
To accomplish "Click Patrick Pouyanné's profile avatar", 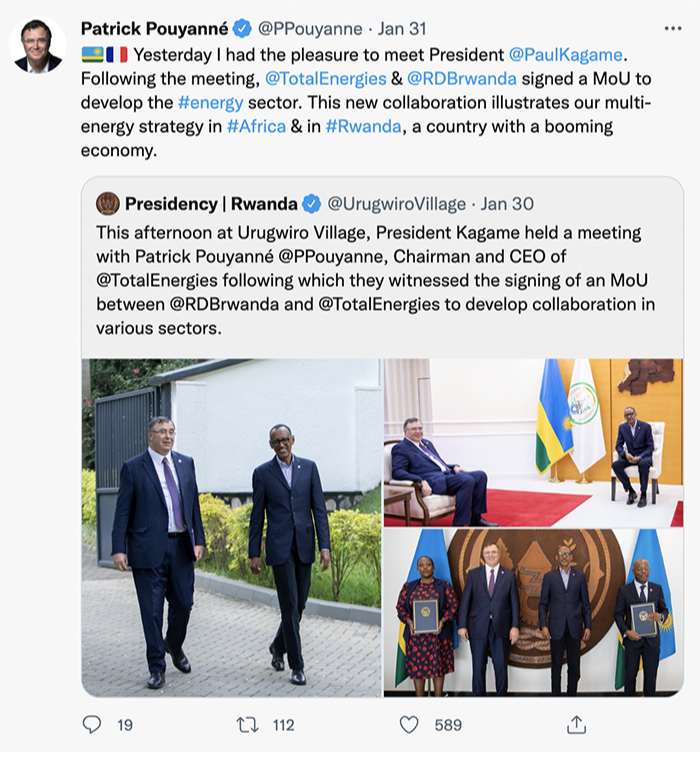I will [38, 47].
